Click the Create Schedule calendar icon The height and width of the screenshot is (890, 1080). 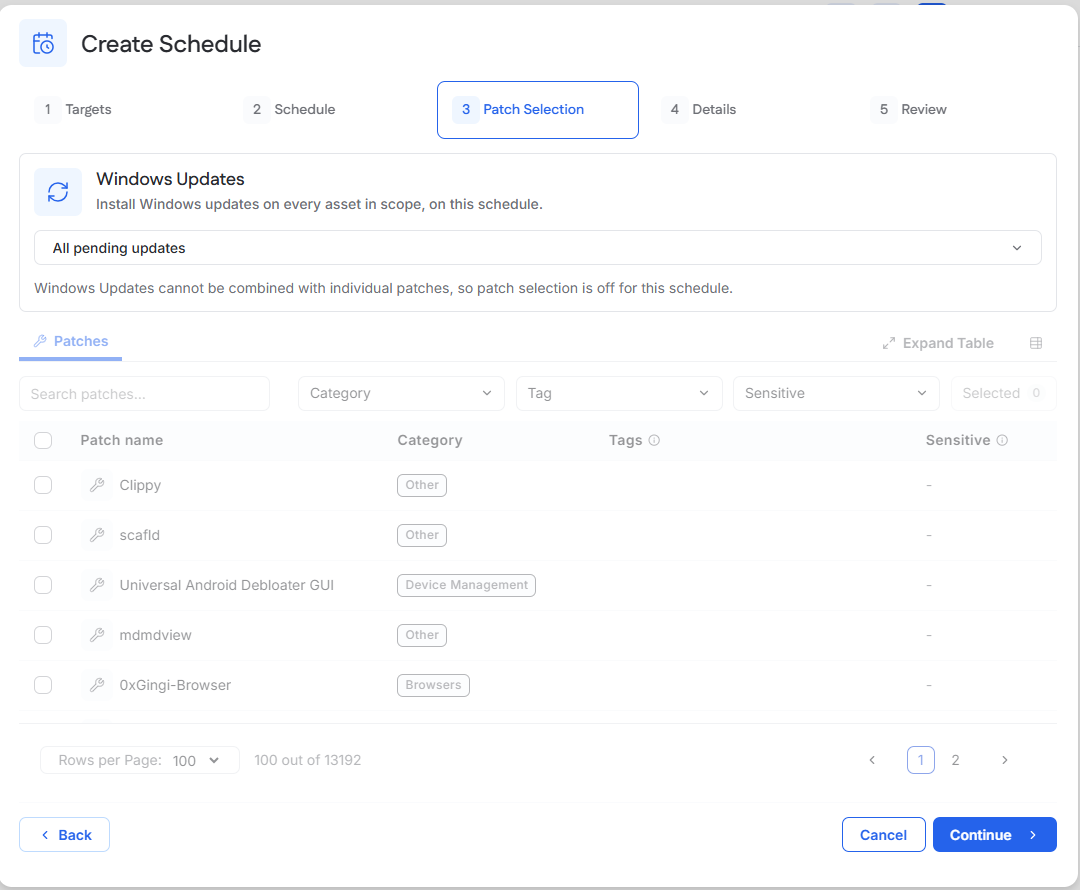pos(43,43)
